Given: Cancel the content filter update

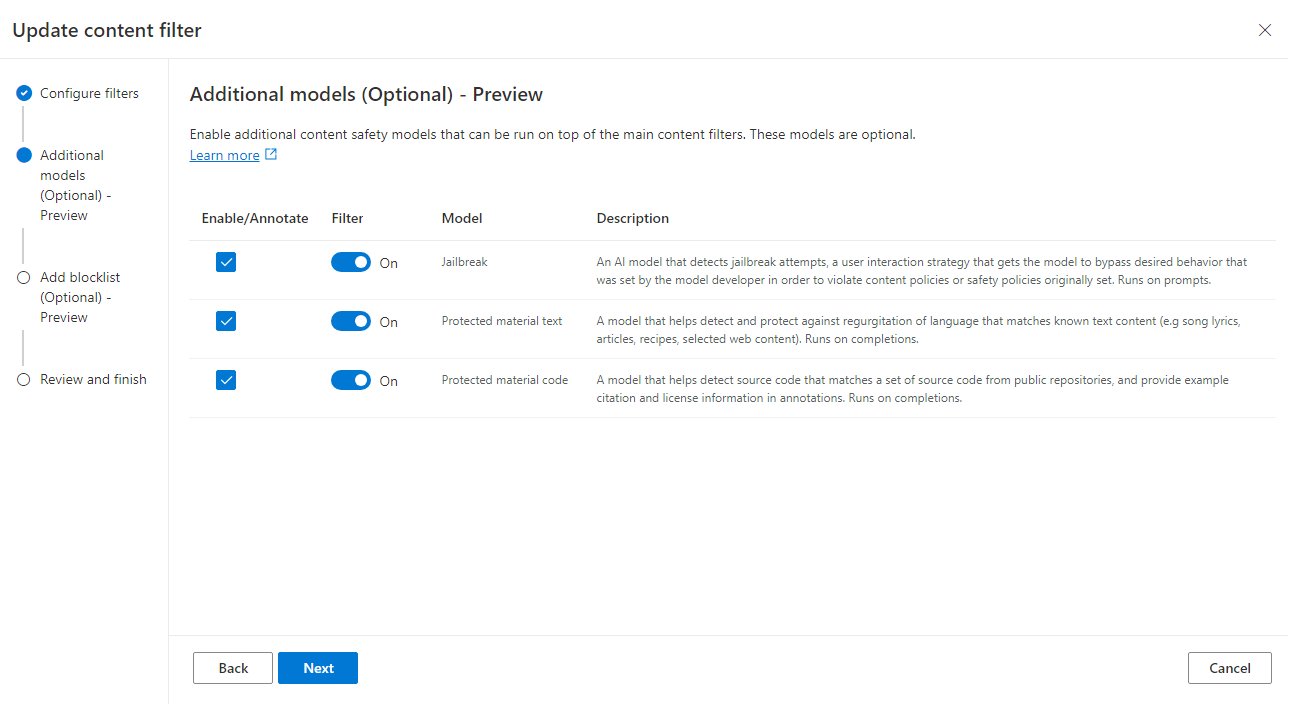Looking at the screenshot, I should (x=1230, y=668).
